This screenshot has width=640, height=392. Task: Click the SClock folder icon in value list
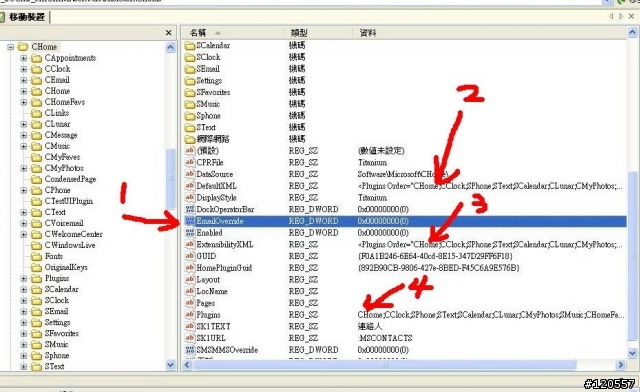click(190, 58)
